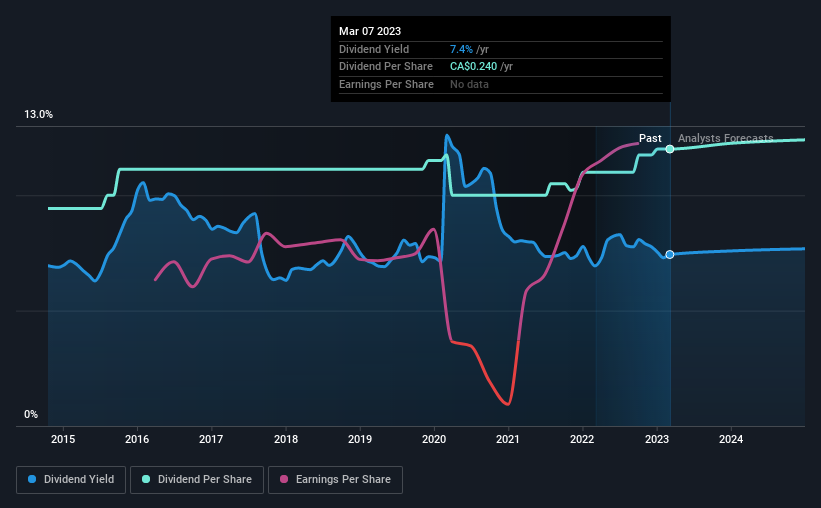Click the 2023 x-axis label
The image size is (821, 508).
[x=657, y=439]
